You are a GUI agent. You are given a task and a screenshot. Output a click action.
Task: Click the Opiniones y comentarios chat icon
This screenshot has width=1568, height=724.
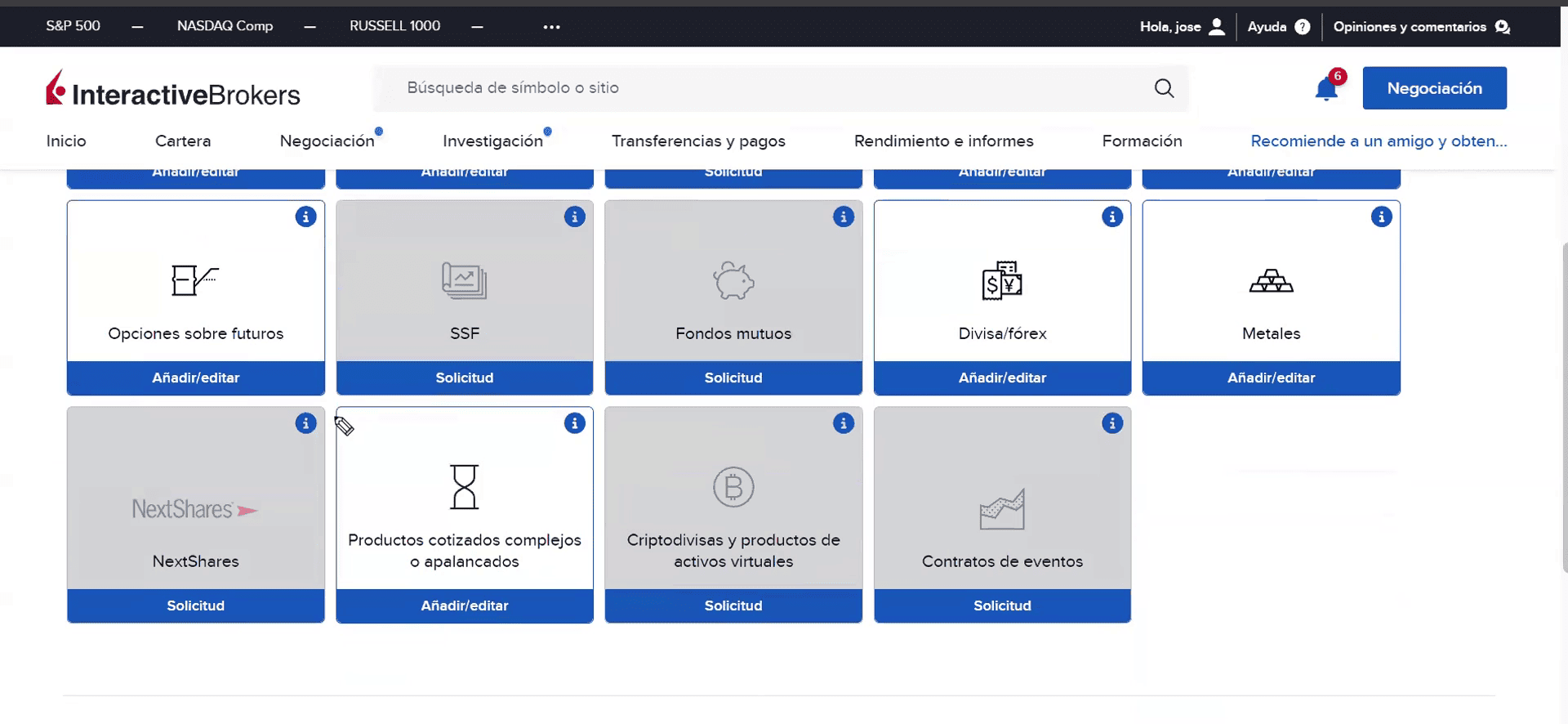point(1502,27)
